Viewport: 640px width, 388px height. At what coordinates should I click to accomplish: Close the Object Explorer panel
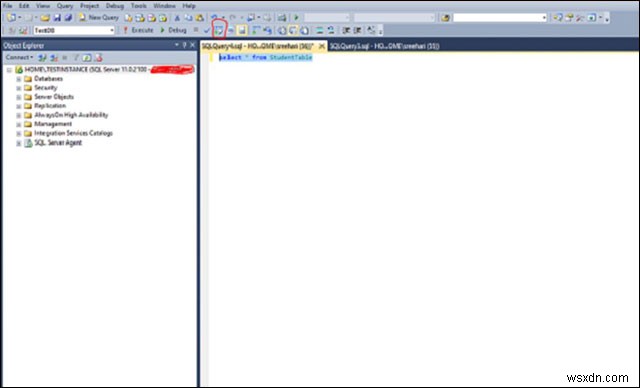click(192, 45)
